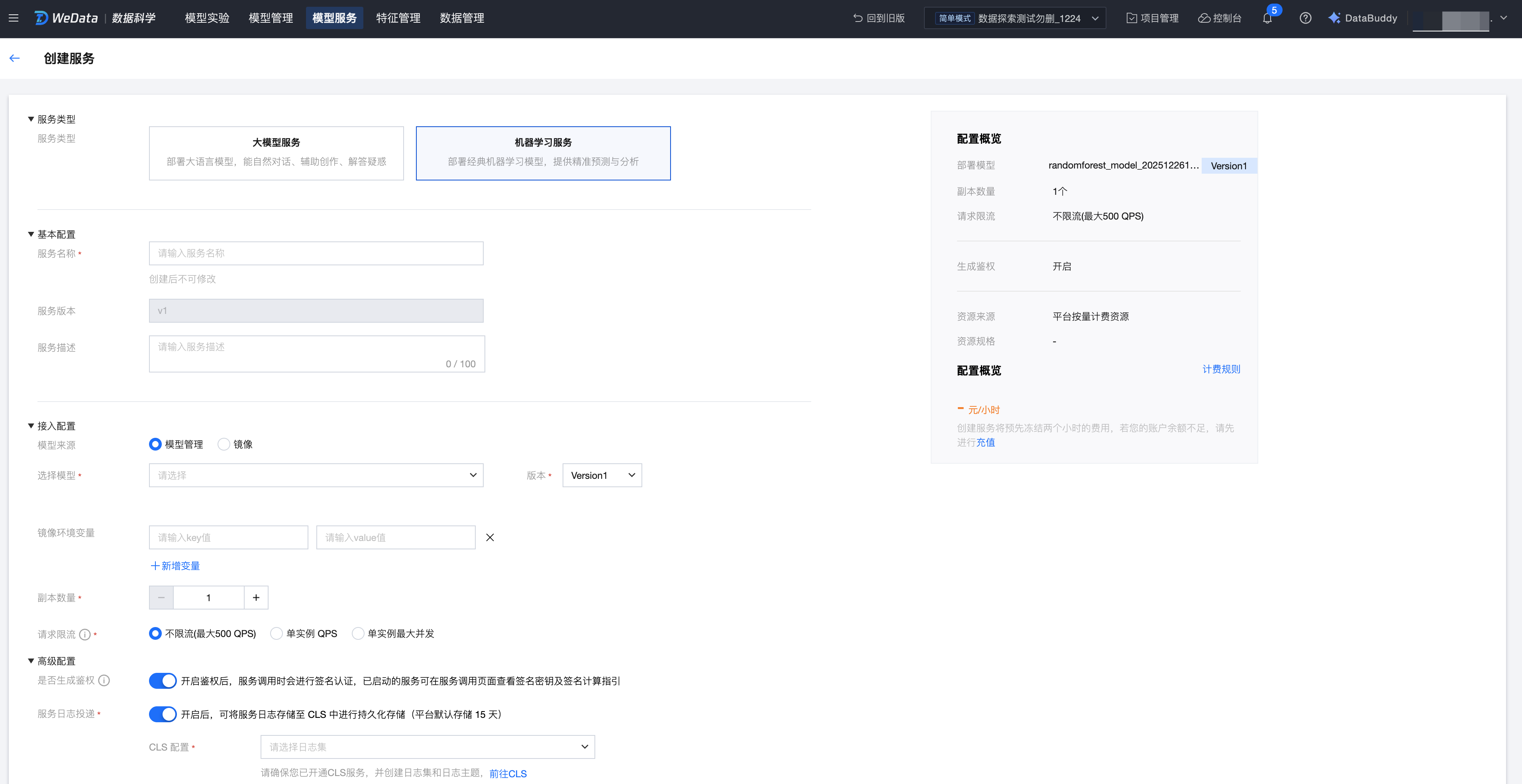Screen dimensions: 1522x784
Task: Open the Version1 version dropdown
Action: click(x=602, y=475)
